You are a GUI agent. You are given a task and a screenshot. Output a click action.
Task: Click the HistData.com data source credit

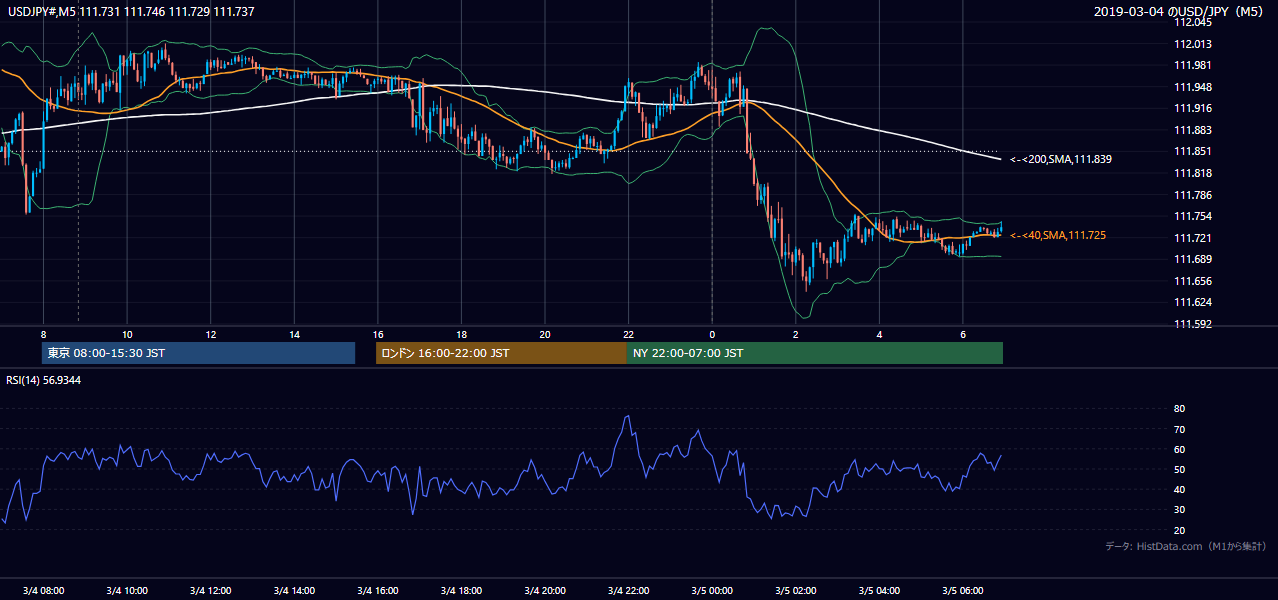coord(1186,546)
